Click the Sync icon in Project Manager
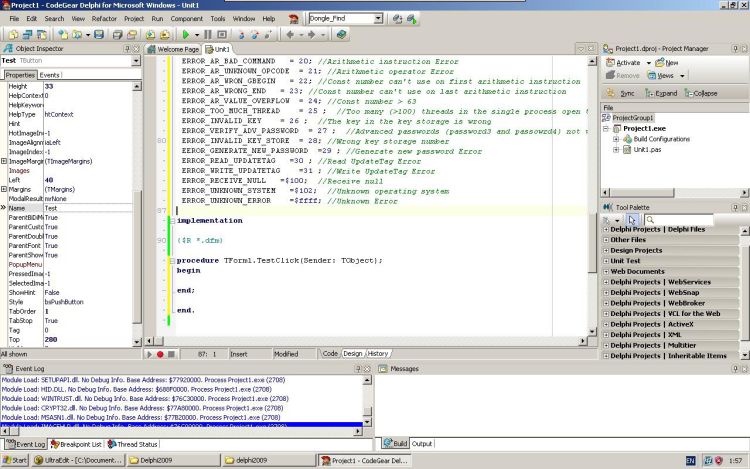The width and height of the screenshot is (750, 469). (x=610, y=93)
